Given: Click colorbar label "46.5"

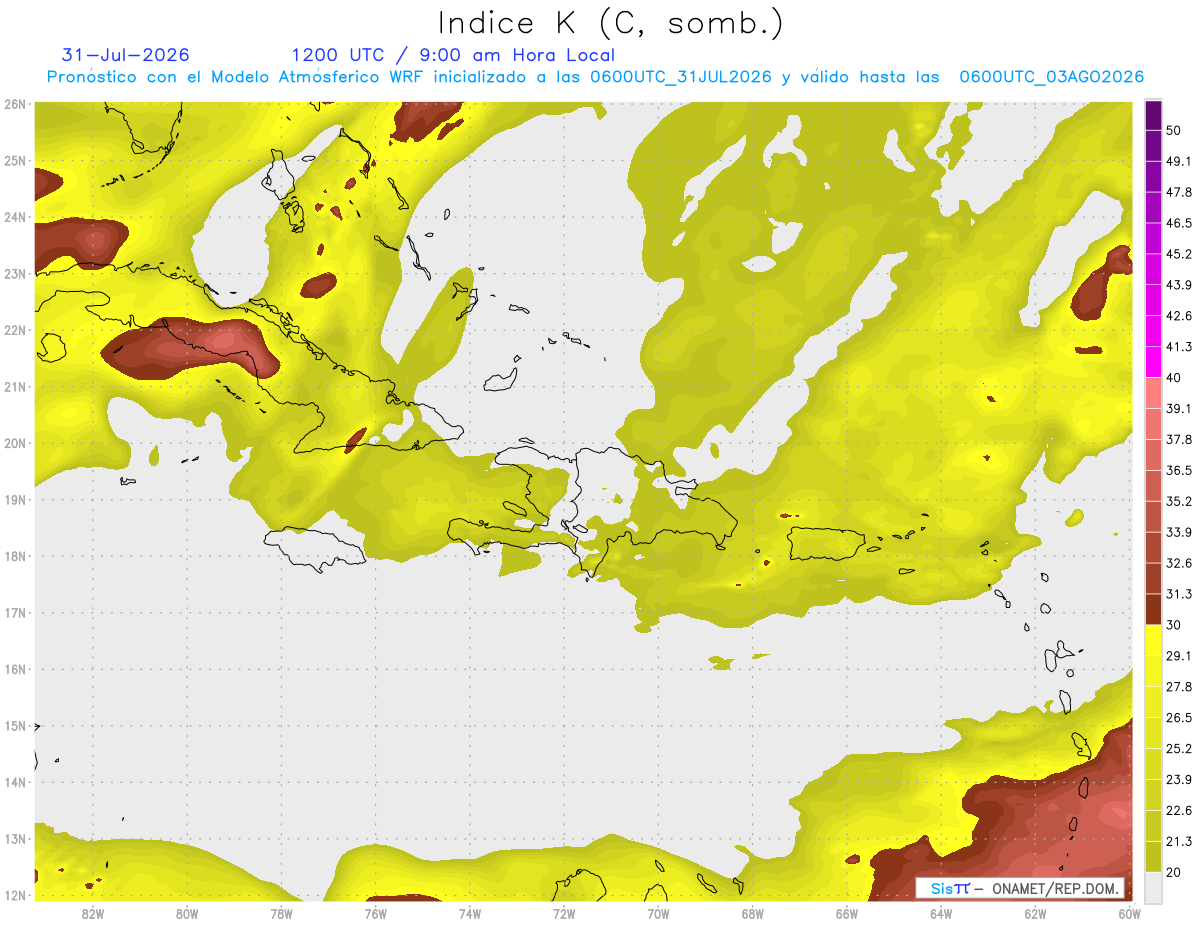Looking at the screenshot, I should click(1179, 223).
